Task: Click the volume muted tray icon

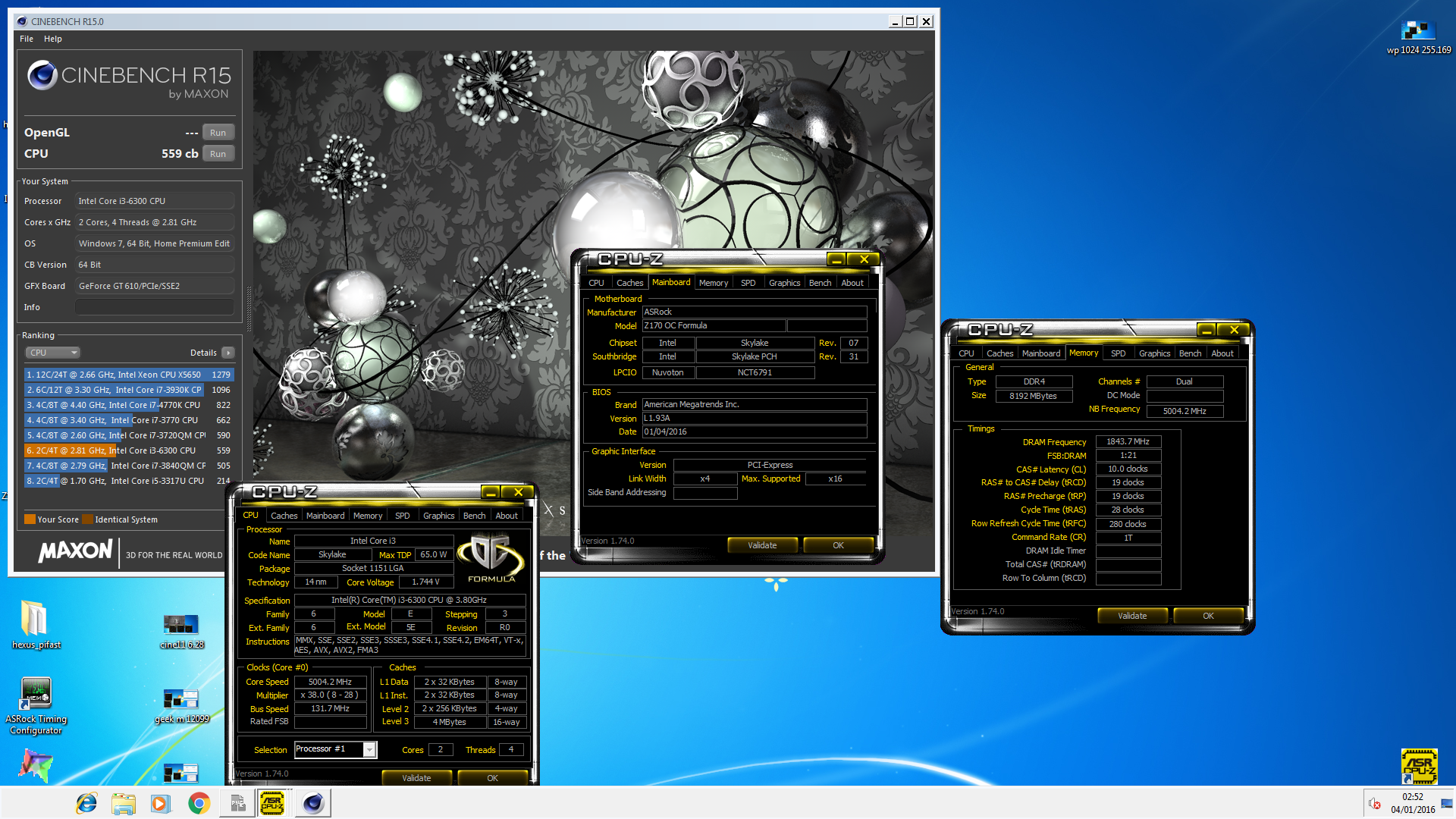Action: pyautogui.click(x=1374, y=803)
